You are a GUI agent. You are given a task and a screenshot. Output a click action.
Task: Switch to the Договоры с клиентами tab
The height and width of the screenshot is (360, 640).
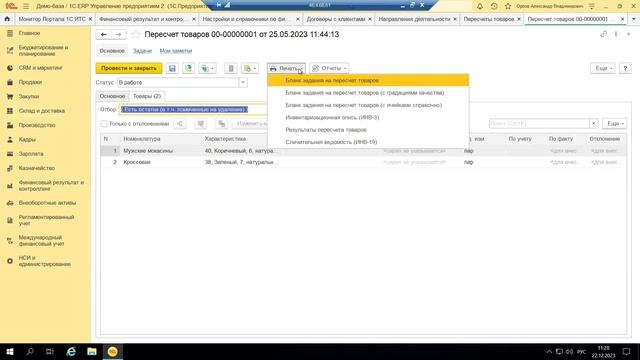336,19
